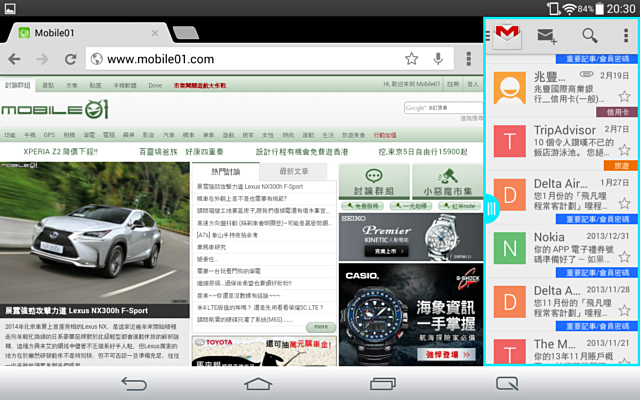Open the Recent apps button

(x=383, y=384)
